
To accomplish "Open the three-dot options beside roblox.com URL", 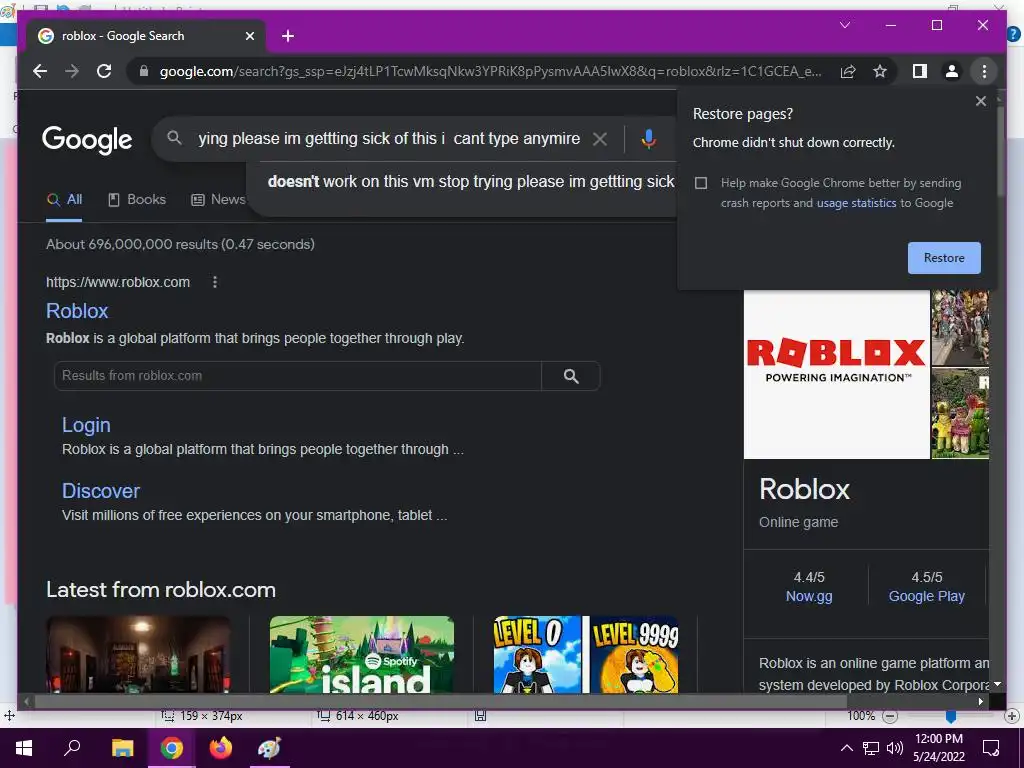I will [215, 282].
